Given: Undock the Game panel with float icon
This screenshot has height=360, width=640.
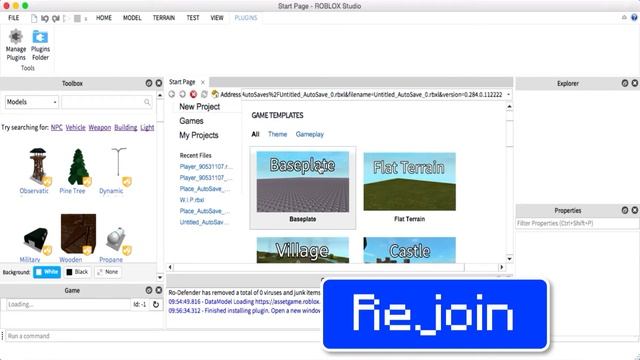Looking at the screenshot, I should click(x=149, y=290).
